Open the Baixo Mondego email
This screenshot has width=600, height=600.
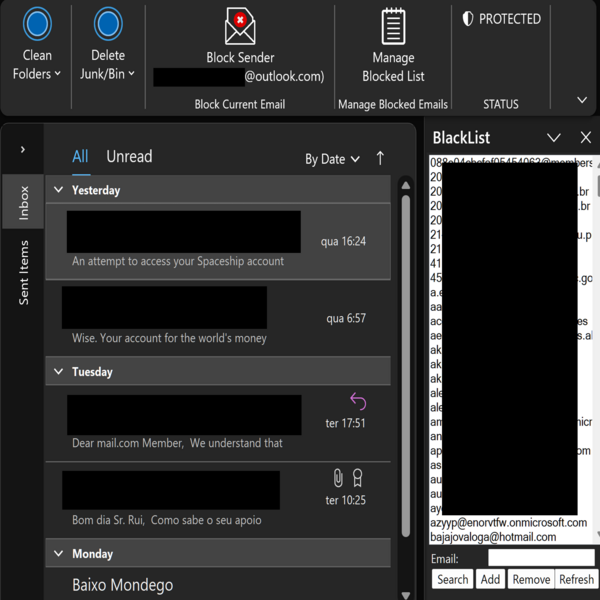(x=218, y=584)
